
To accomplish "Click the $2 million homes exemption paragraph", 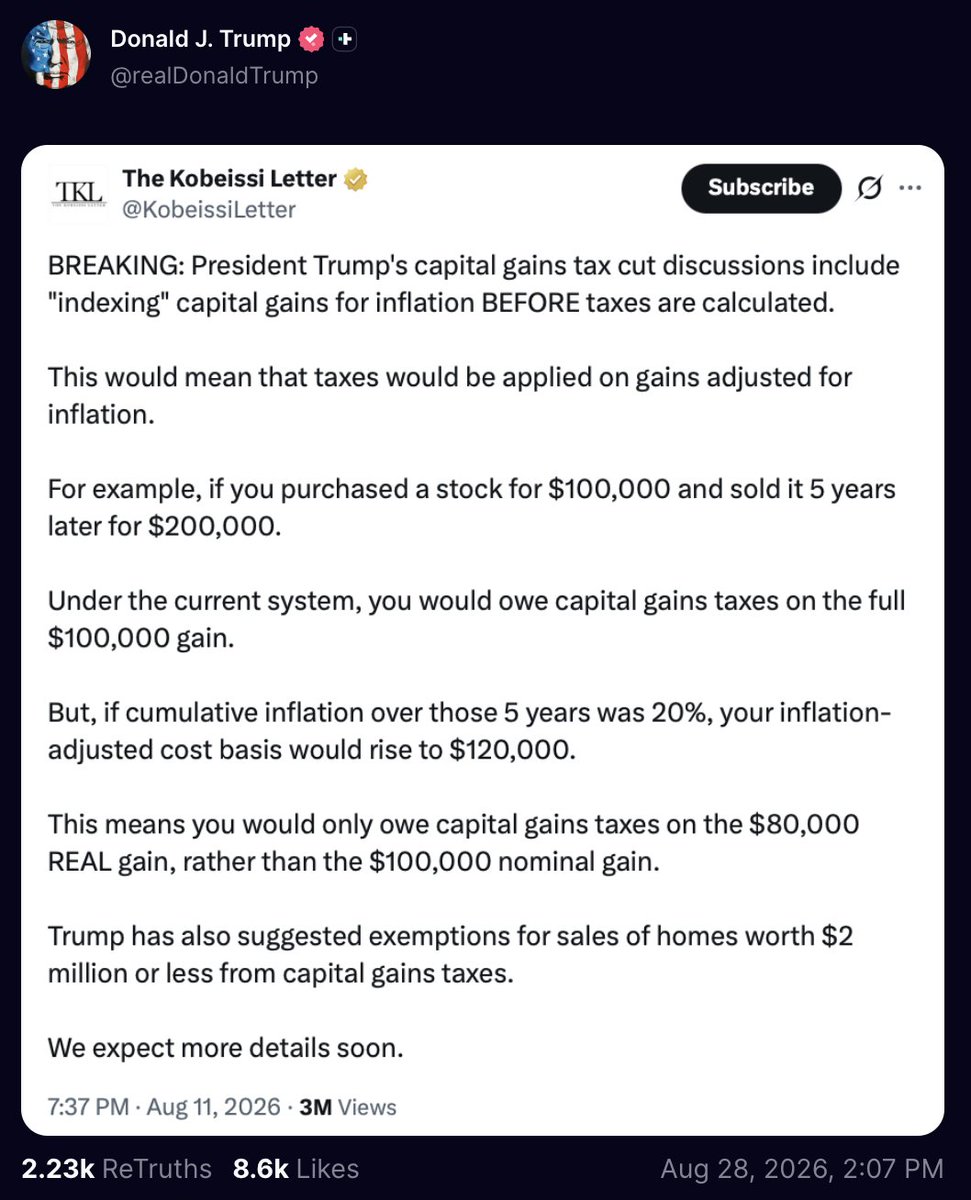I will tap(450, 954).
